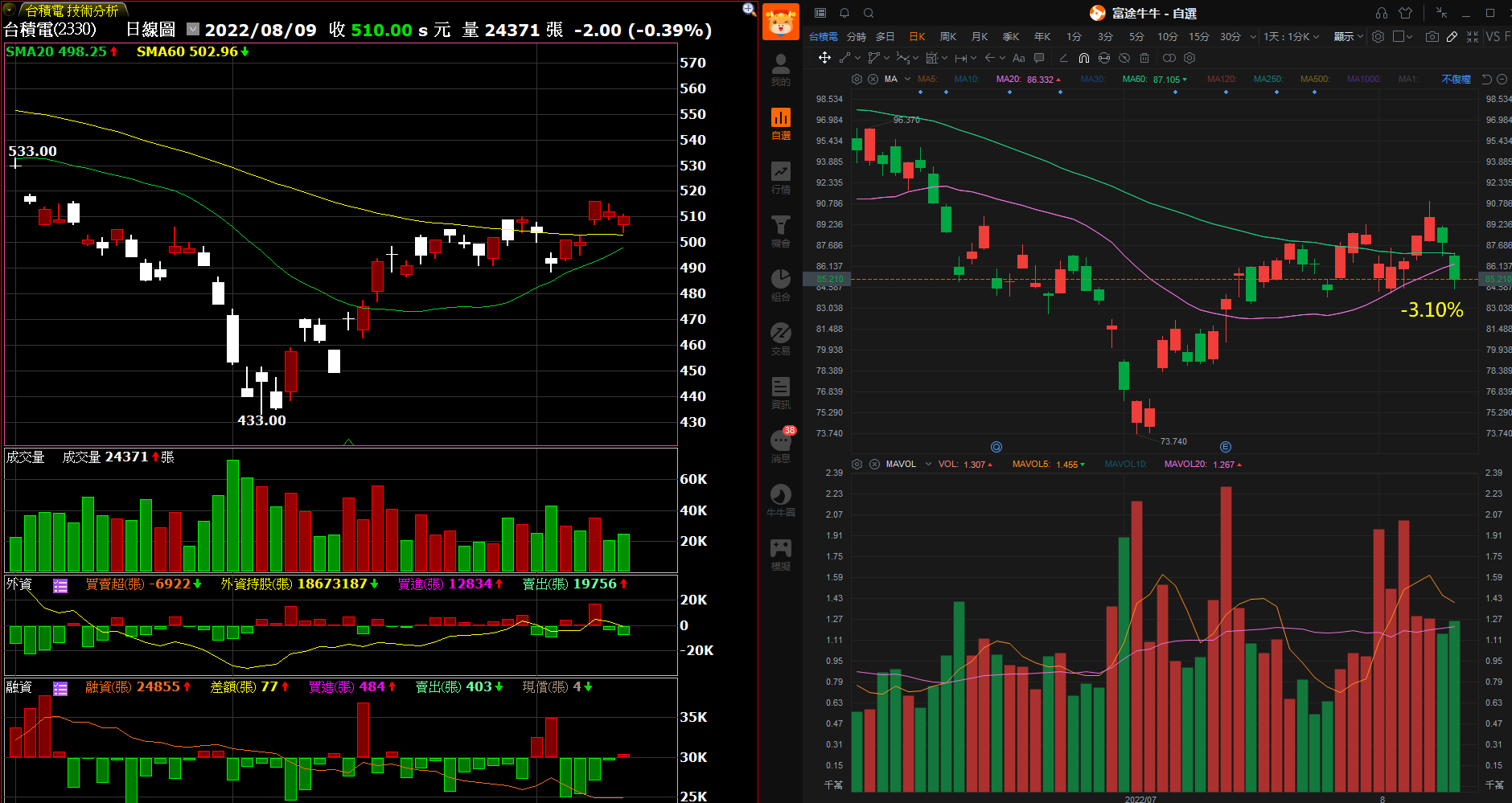Expand the polygon shape tool dropdown arrow
This screenshot has width=1512, height=803.
(x=886, y=58)
